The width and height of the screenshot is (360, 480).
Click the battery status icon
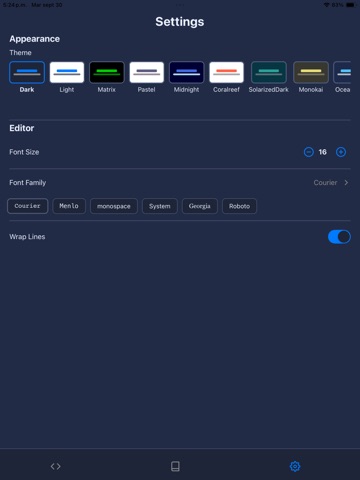pyautogui.click(x=350, y=5)
